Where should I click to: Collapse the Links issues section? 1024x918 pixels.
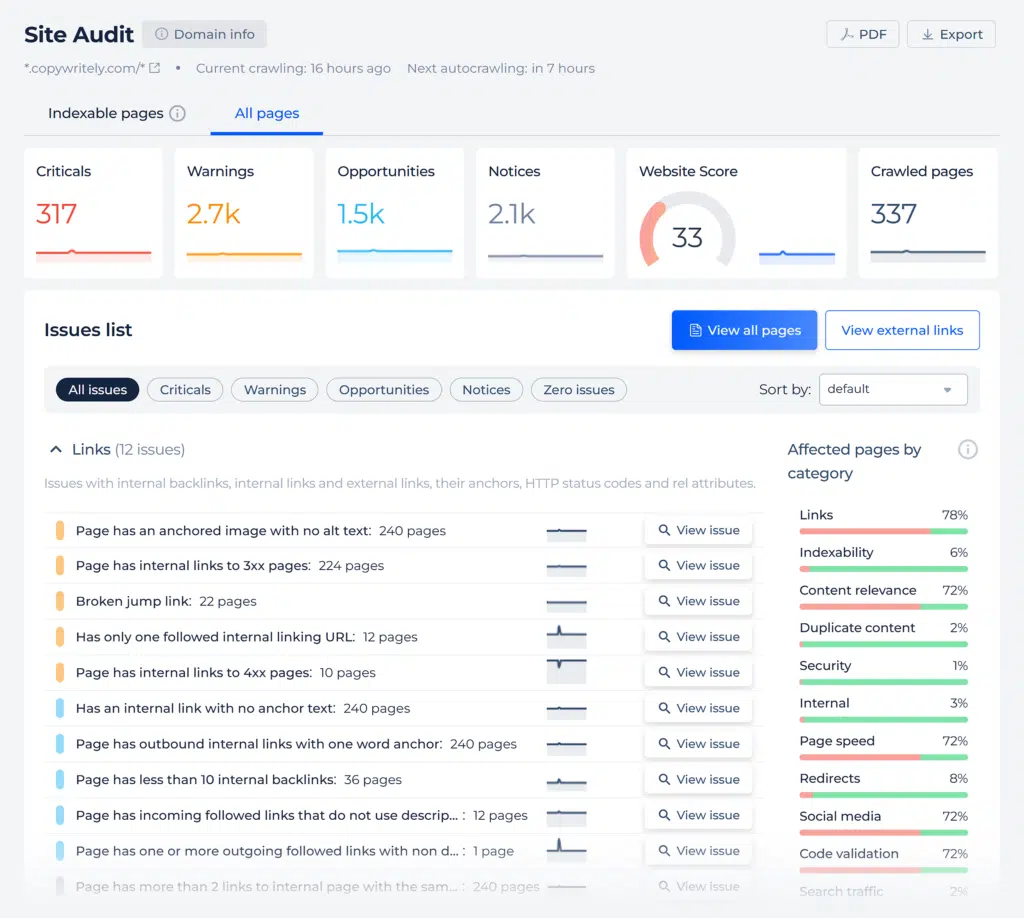pos(56,450)
